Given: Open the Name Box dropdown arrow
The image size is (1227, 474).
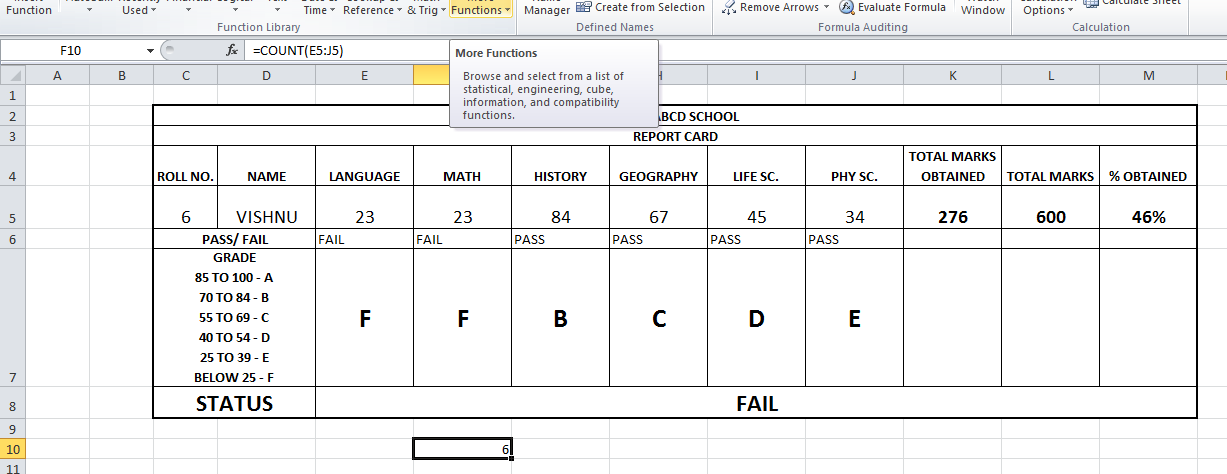Looking at the screenshot, I should tap(151, 49).
